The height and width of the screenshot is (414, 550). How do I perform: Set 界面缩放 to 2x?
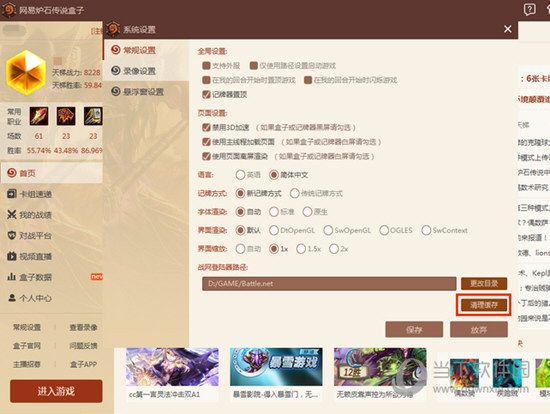tap(334, 249)
